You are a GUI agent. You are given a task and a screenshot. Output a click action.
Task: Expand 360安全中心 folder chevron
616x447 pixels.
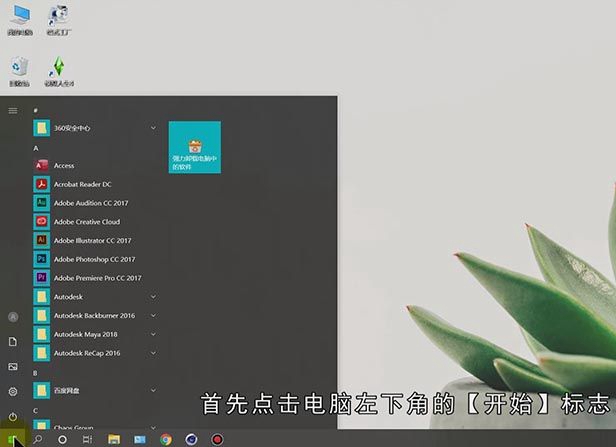click(153, 128)
